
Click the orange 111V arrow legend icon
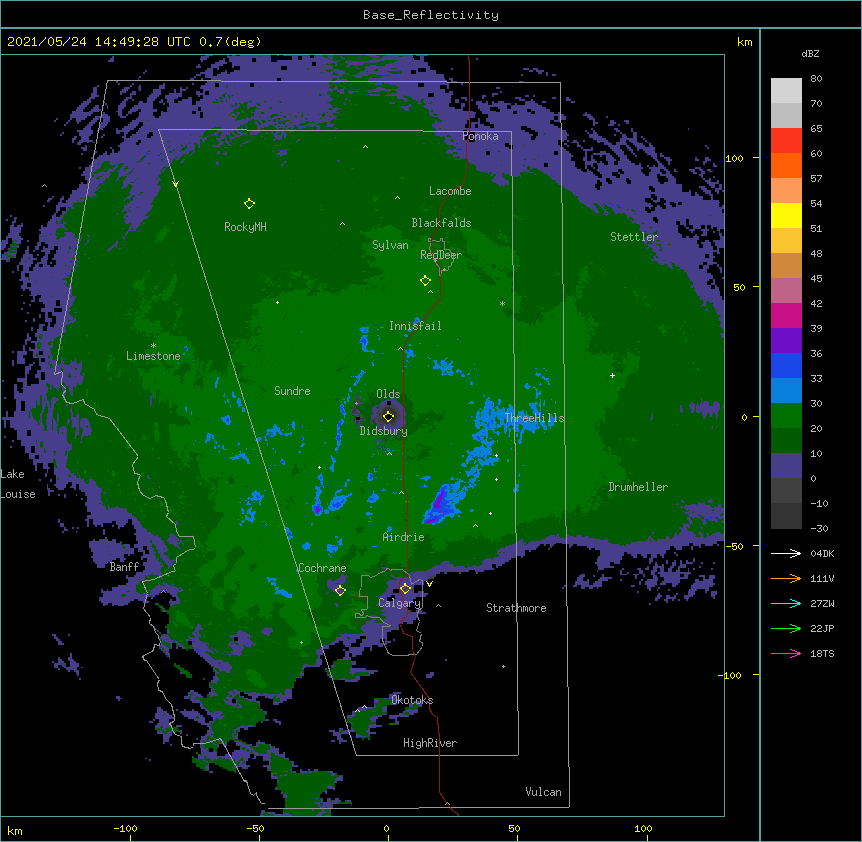click(x=786, y=578)
